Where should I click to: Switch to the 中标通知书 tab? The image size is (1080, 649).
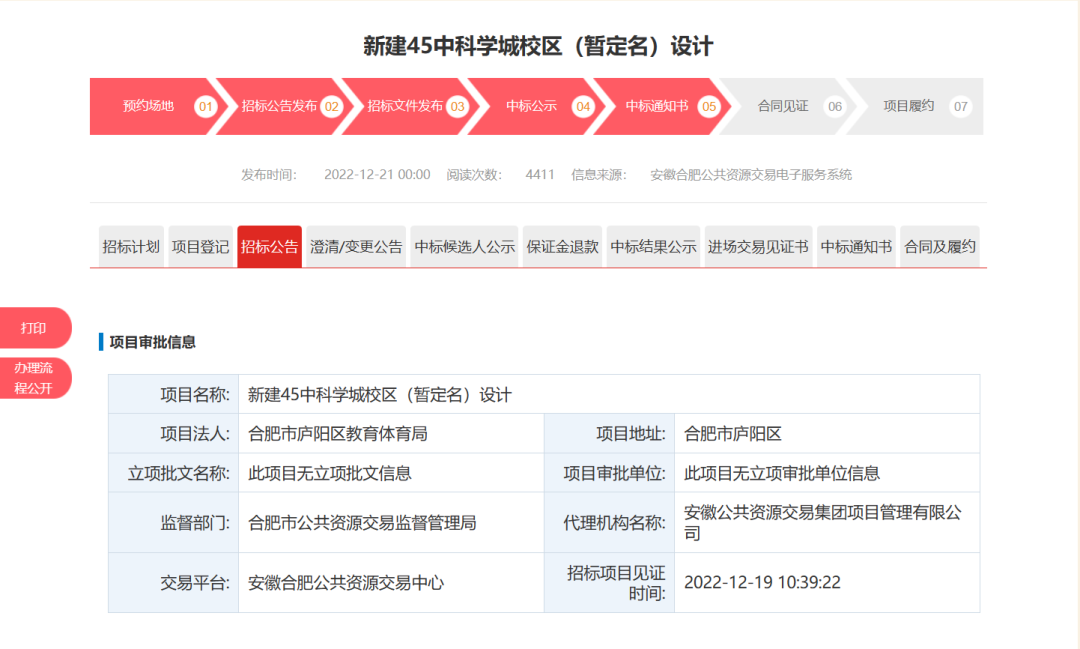click(856, 247)
